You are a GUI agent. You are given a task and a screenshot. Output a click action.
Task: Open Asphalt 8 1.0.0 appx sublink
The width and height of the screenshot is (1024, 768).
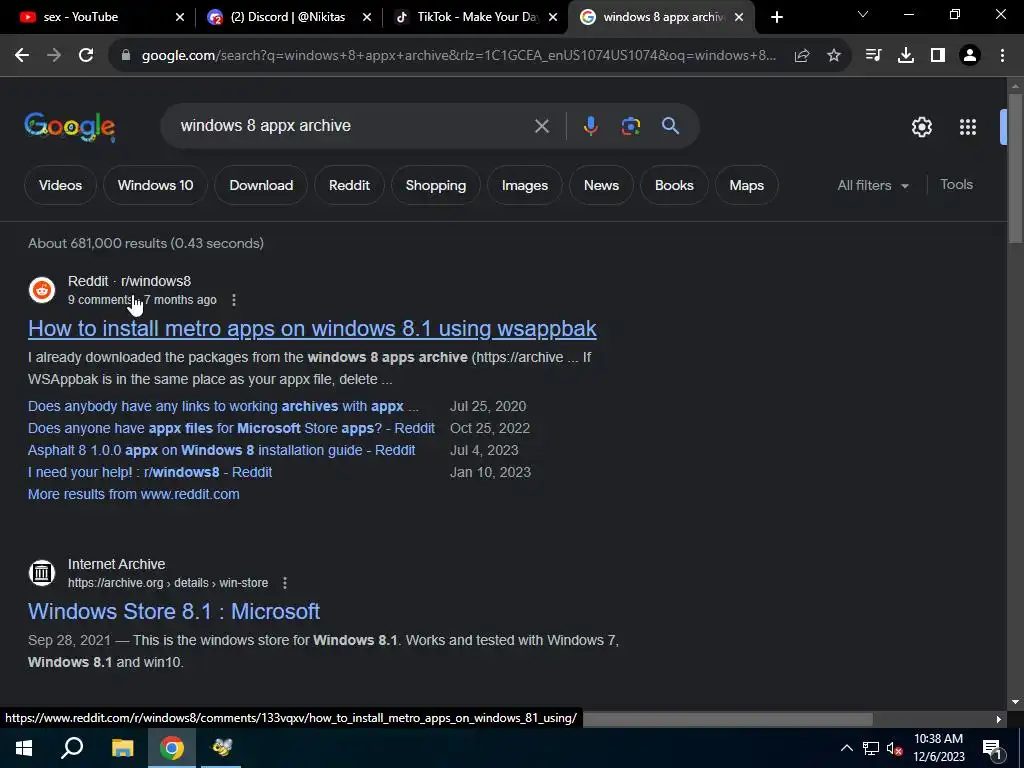221,451
